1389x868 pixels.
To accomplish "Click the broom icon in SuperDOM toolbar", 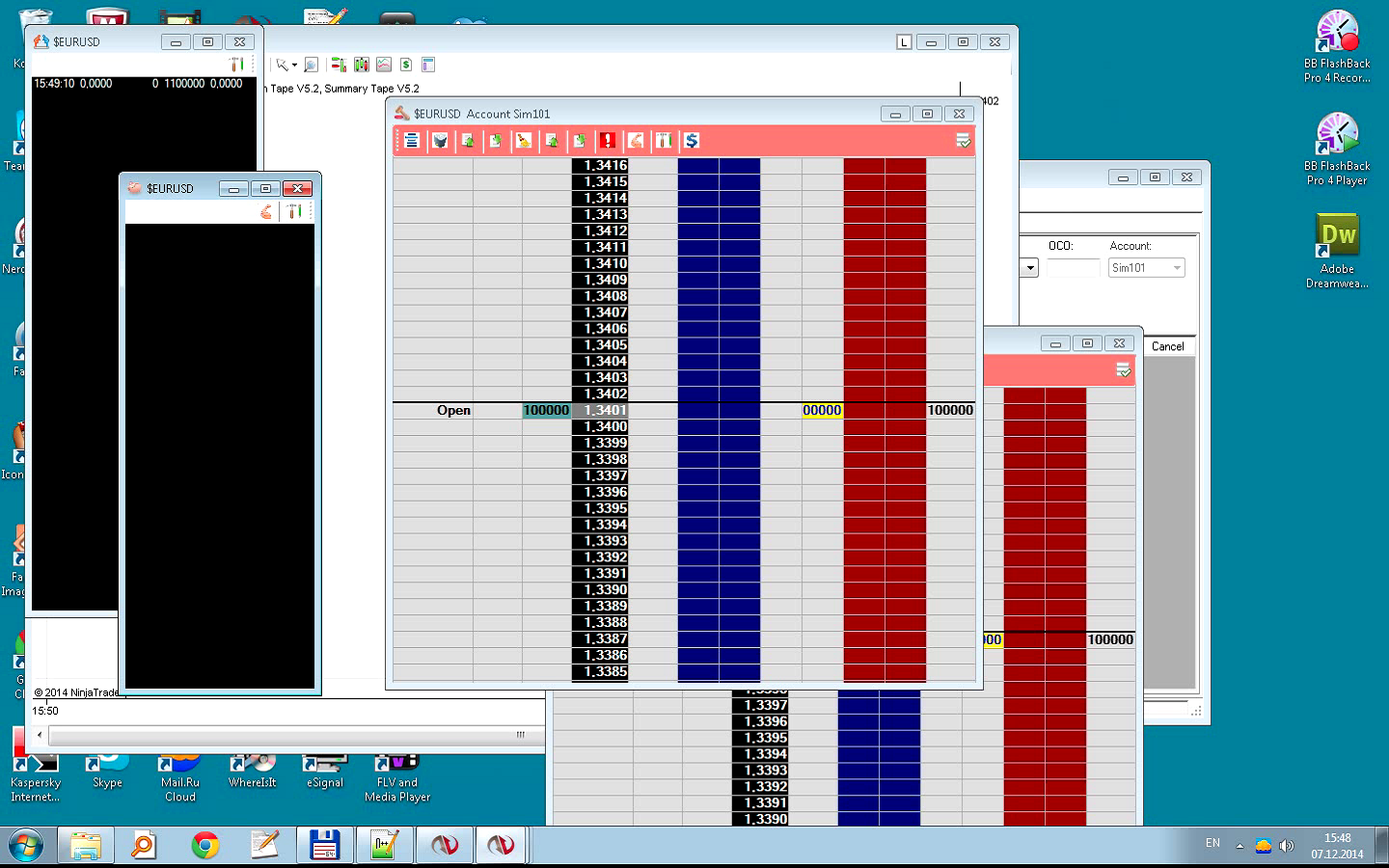I will (x=524, y=141).
